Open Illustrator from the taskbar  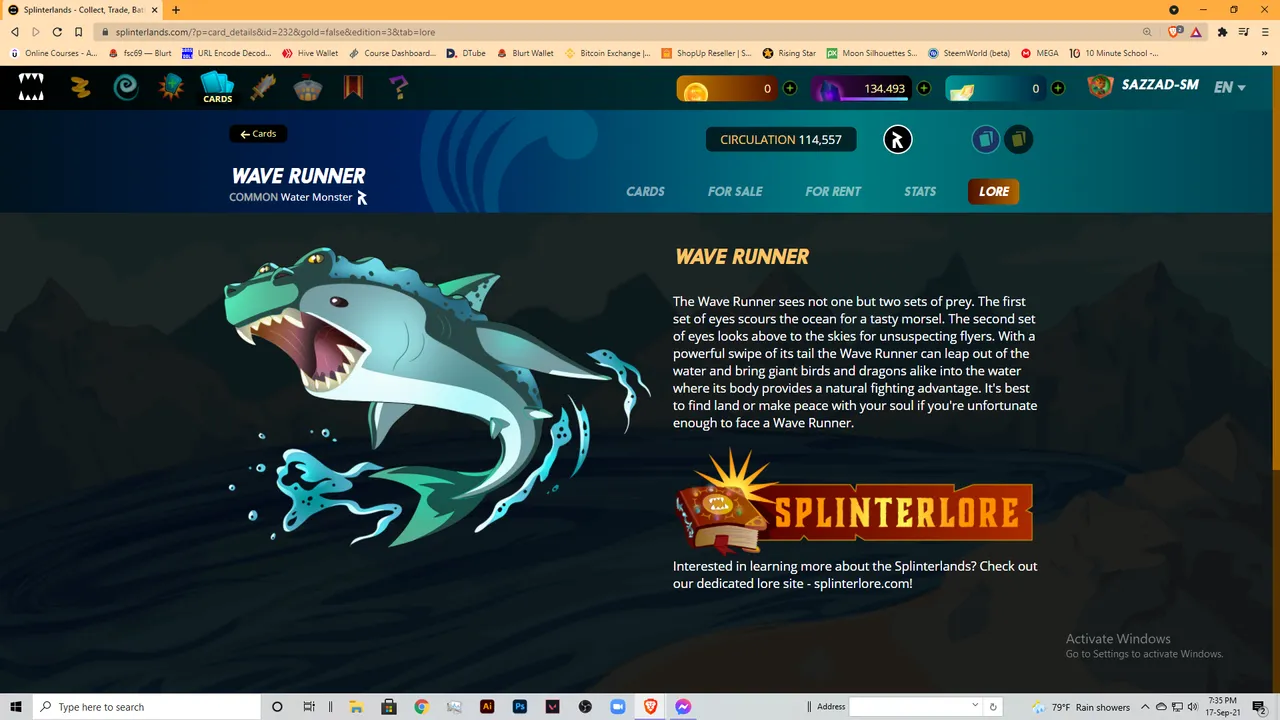487,707
